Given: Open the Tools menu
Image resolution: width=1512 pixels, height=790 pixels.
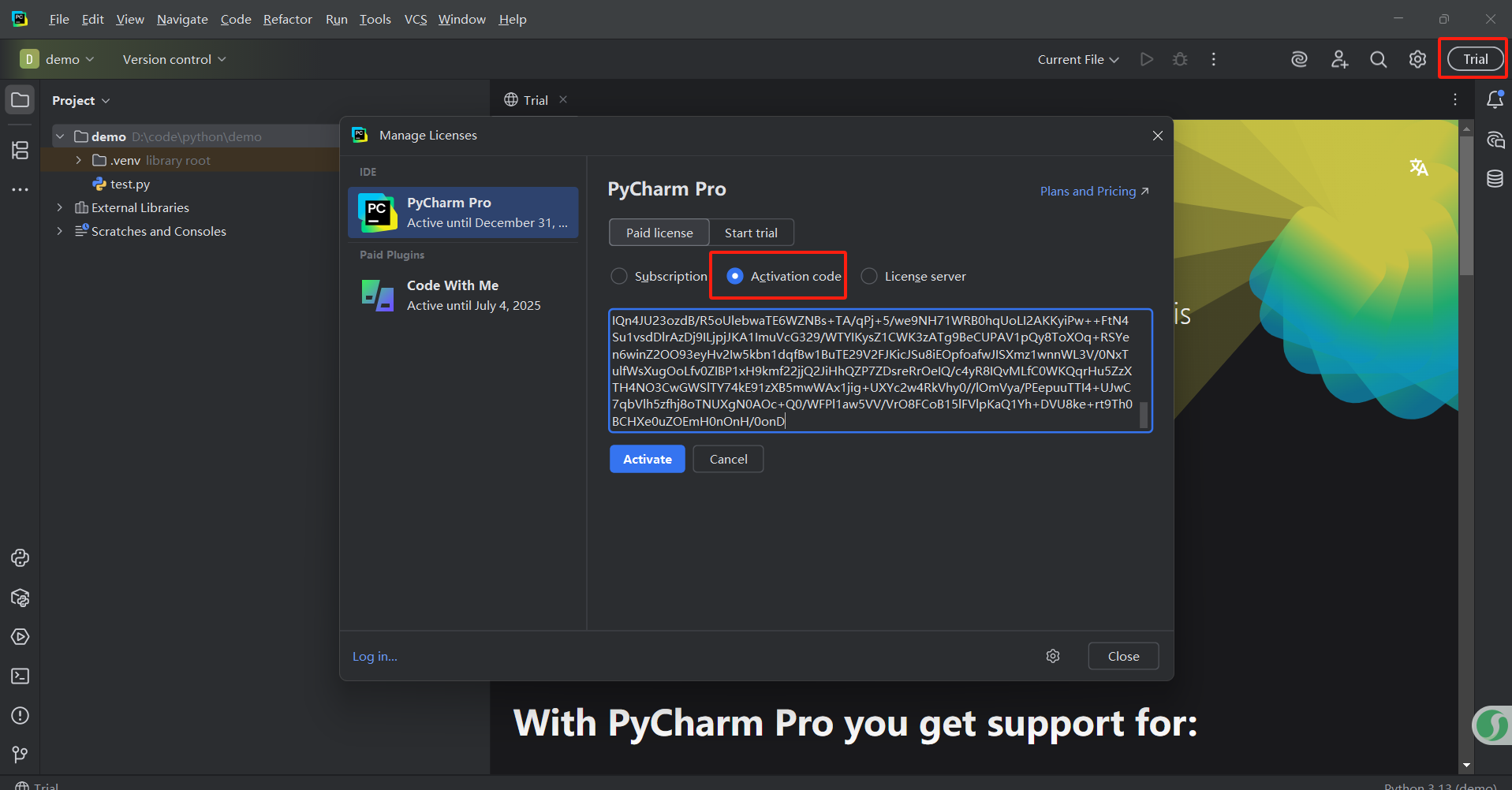Looking at the screenshot, I should click(x=375, y=19).
